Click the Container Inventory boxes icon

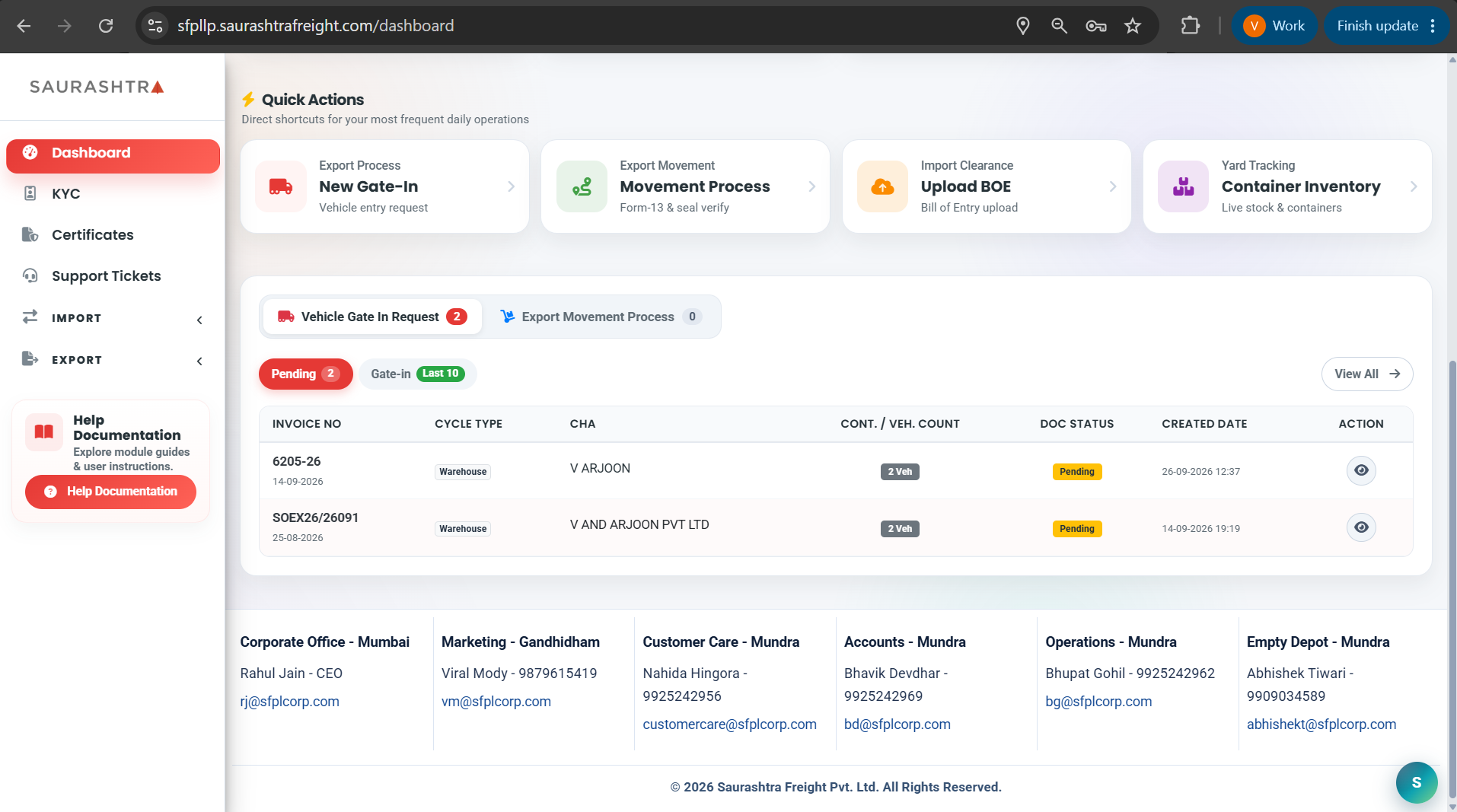pyautogui.click(x=1183, y=186)
